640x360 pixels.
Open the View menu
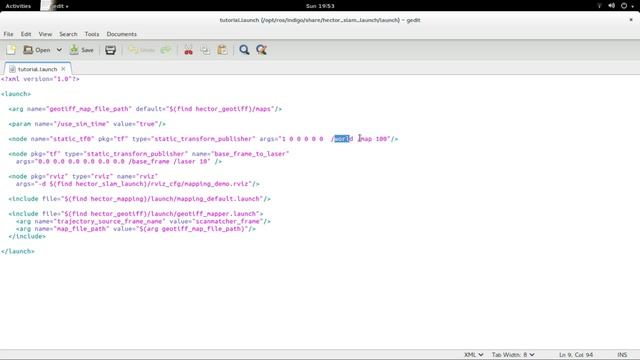(x=45, y=34)
